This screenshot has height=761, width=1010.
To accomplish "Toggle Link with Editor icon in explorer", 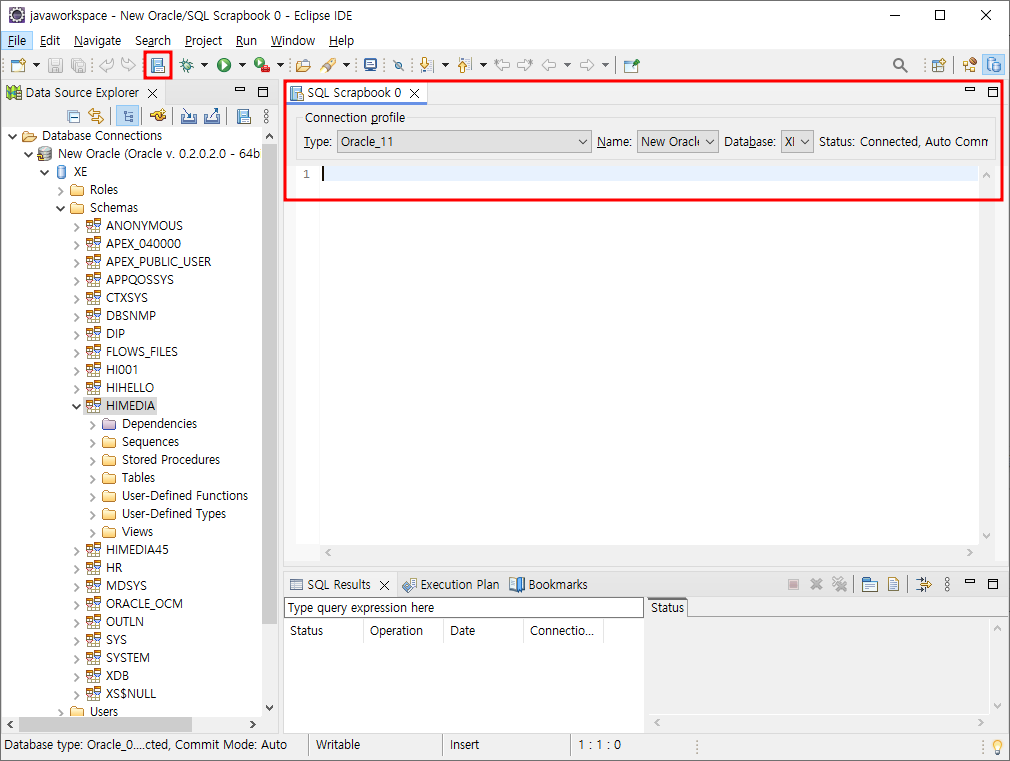I will coord(96,117).
